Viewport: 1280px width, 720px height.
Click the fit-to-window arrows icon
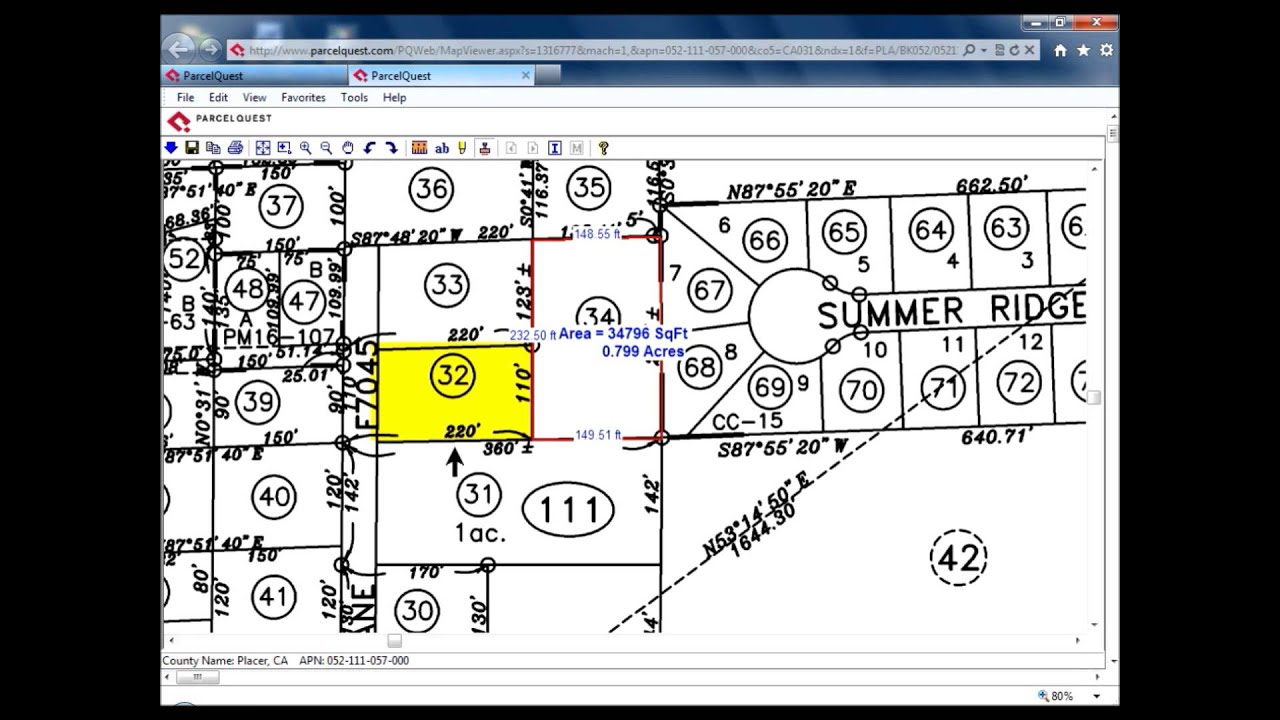(263, 148)
